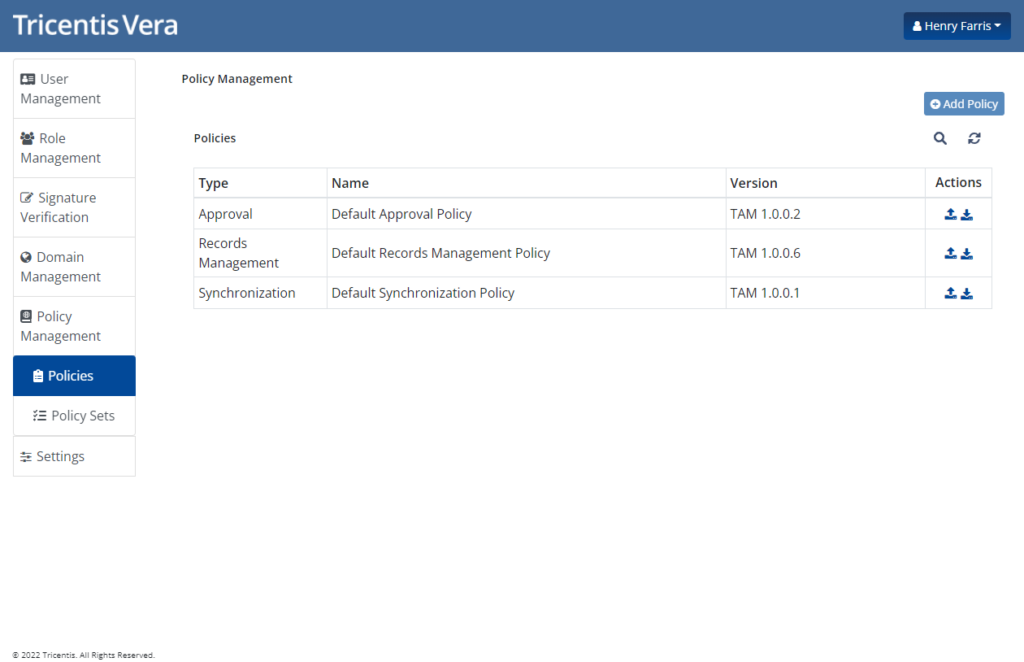Upload icon for Default Approval Policy
The image size is (1024, 662).
tap(950, 214)
